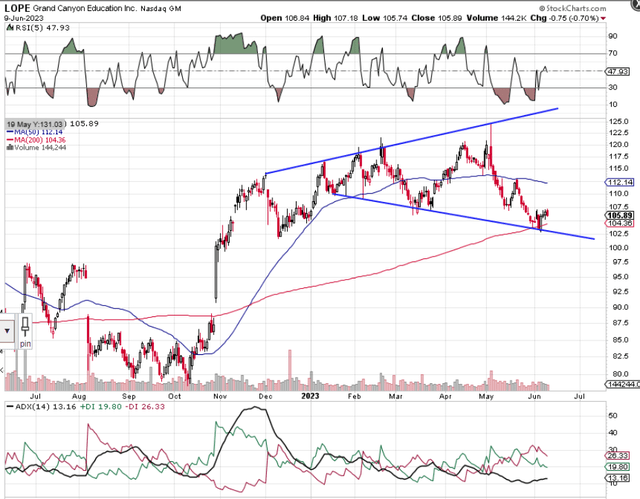Click the Open 106.84 value
The width and height of the screenshot is (640, 499).
tap(285, 18)
